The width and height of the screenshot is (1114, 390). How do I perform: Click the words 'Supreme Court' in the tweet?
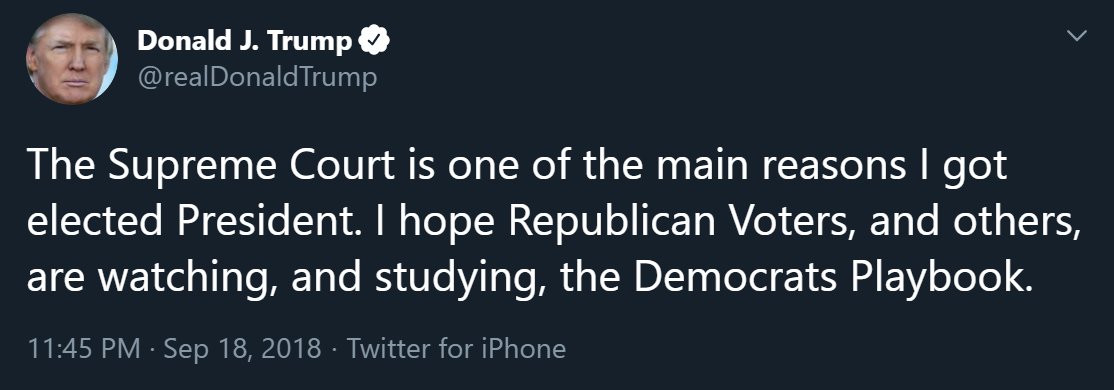click(x=251, y=167)
